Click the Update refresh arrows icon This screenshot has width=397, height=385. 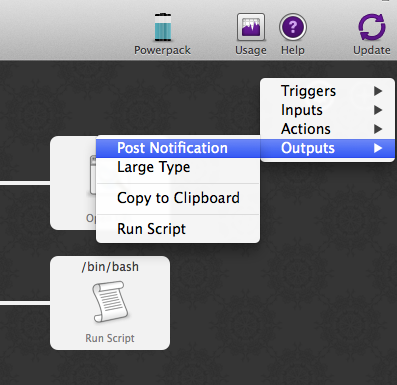[372, 27]
